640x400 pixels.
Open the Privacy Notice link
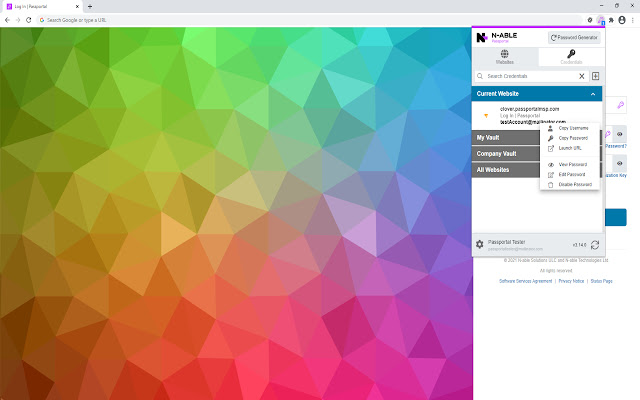[570, 282]
